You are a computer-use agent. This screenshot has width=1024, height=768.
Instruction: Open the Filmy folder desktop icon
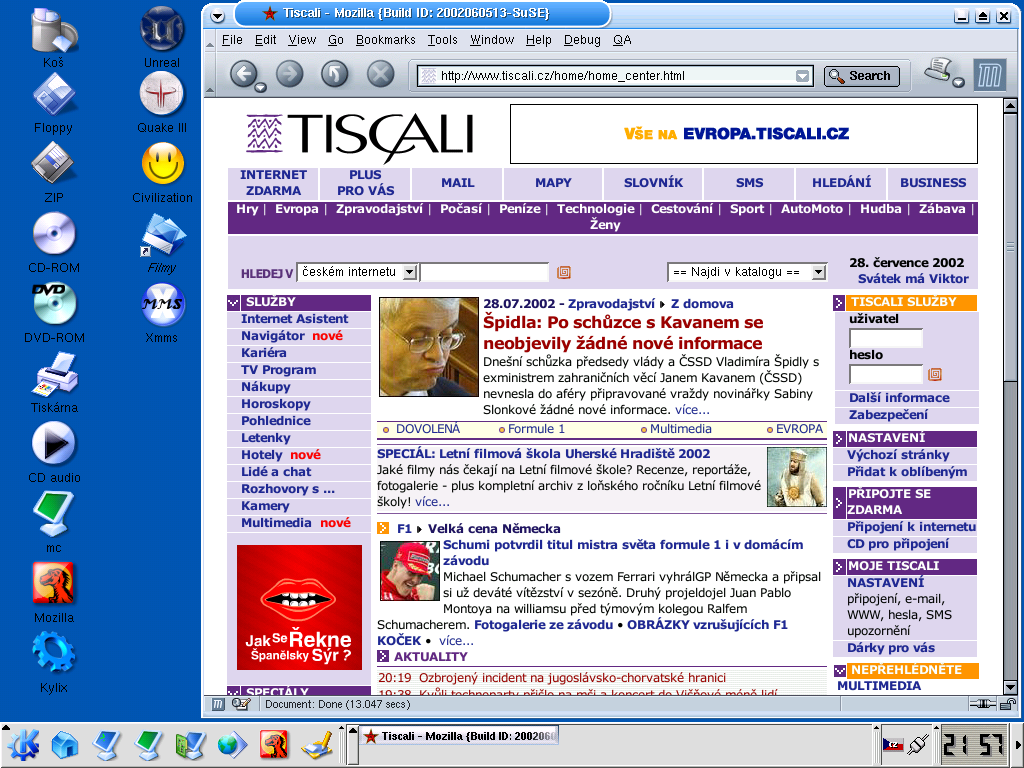[162, 234]
